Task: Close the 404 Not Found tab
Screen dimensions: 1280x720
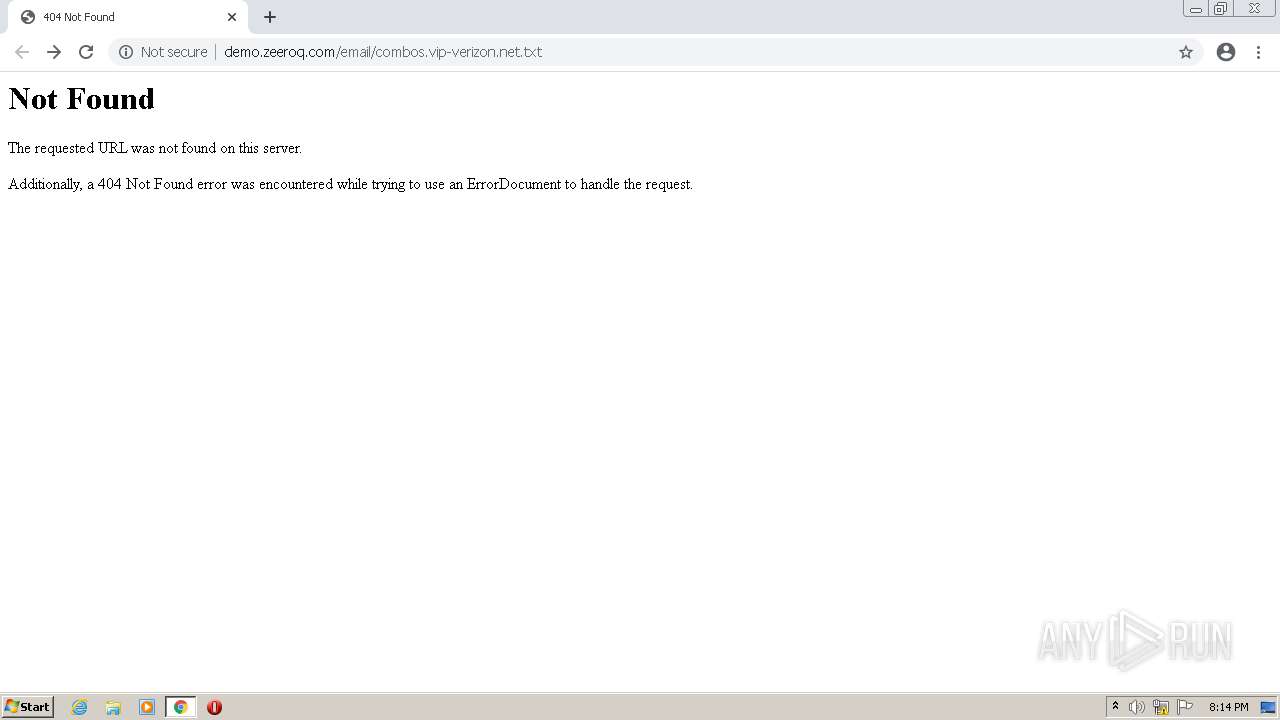Action: pyautogui.click(x=232, y=17)
